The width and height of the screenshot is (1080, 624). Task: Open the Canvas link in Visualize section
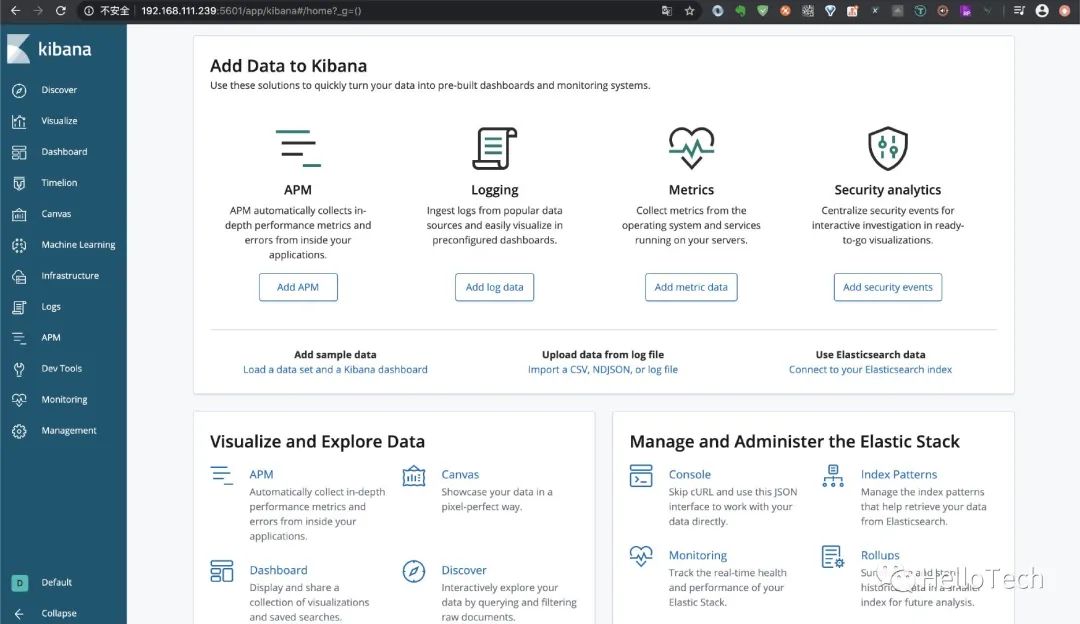(x=460, y=475)
